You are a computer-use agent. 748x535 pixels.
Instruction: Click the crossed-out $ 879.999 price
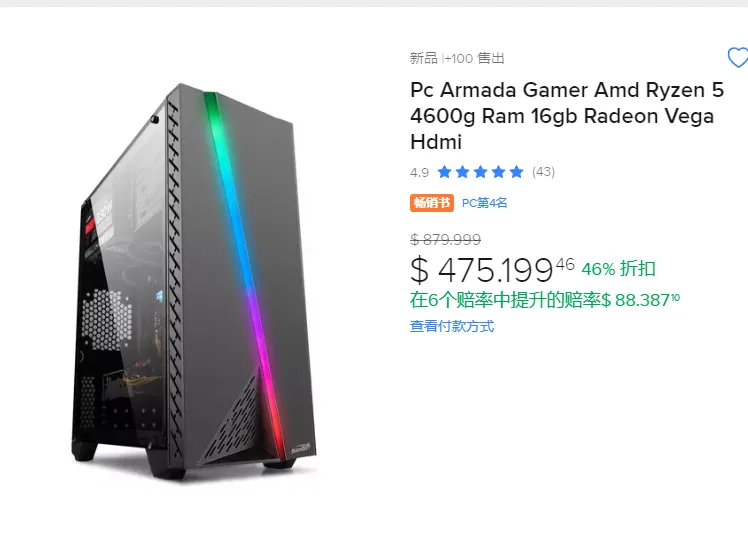[446, 239]
